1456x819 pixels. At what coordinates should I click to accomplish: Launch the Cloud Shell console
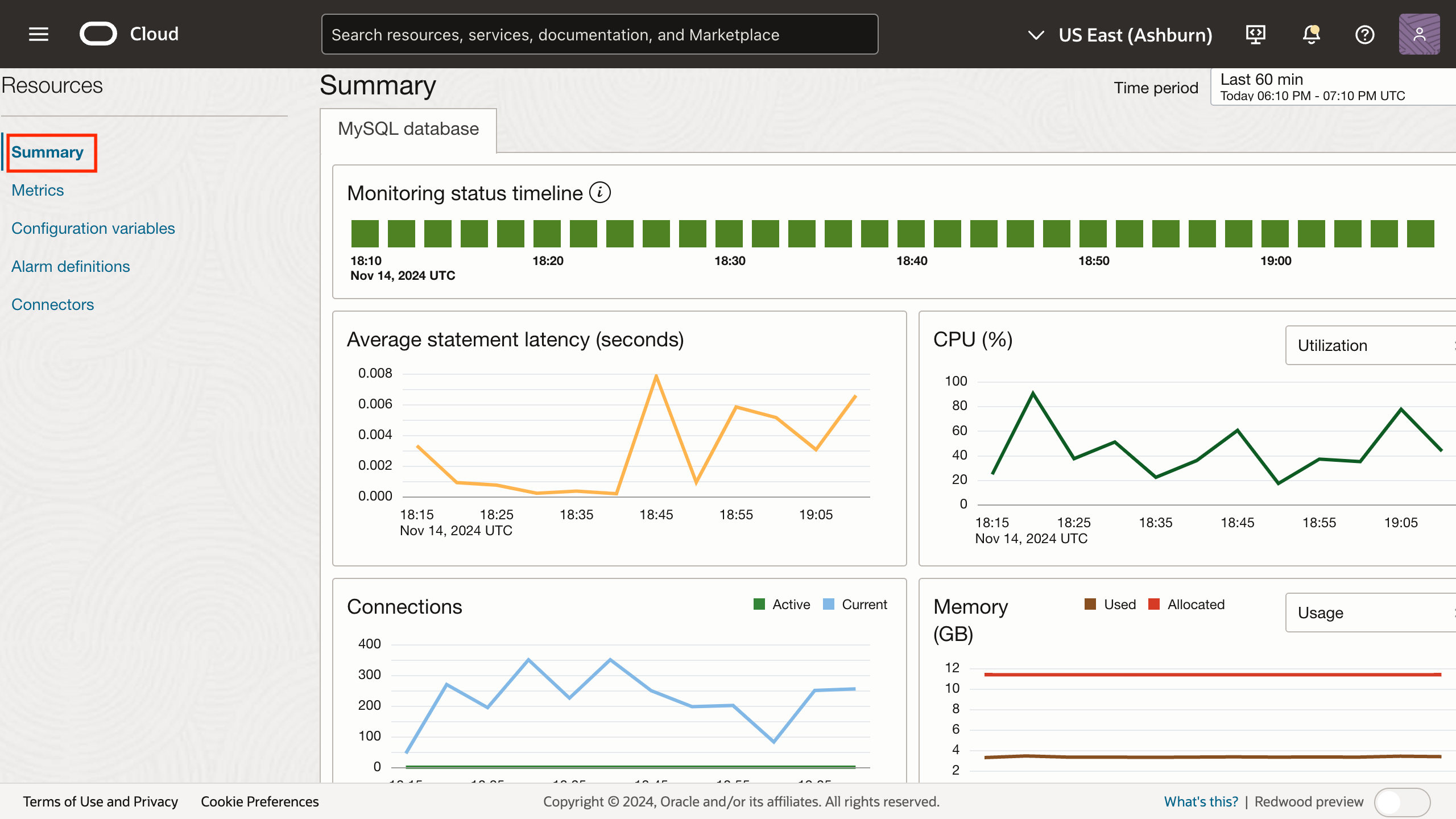(1256, 34)
